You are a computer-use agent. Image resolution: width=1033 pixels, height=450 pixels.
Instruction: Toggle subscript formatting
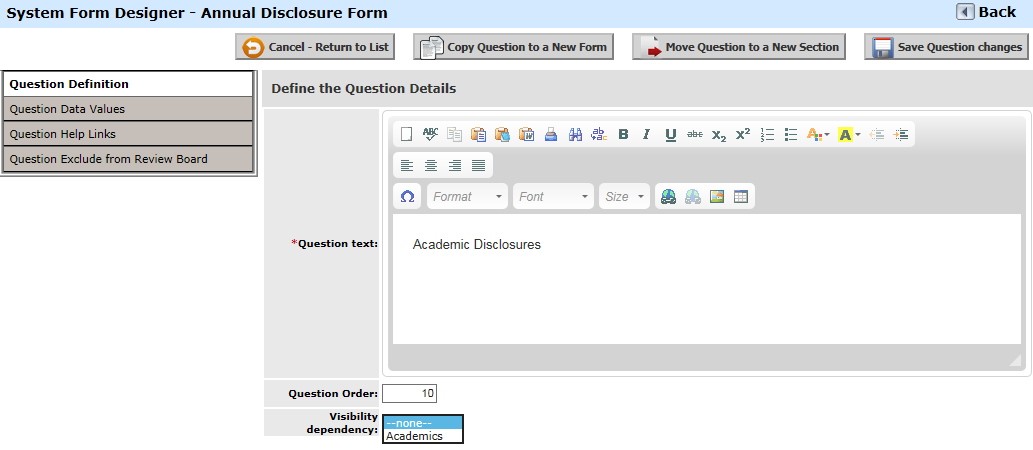(x=719, y=134)
